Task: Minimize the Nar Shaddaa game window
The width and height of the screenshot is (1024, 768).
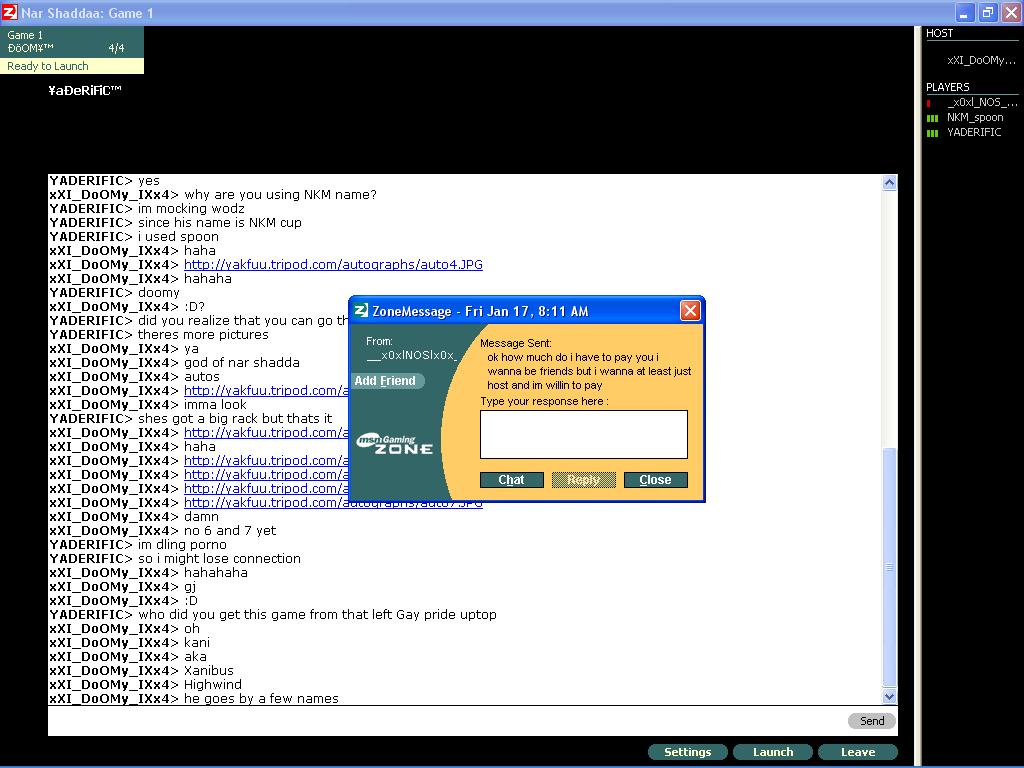Action: point(964,13)
